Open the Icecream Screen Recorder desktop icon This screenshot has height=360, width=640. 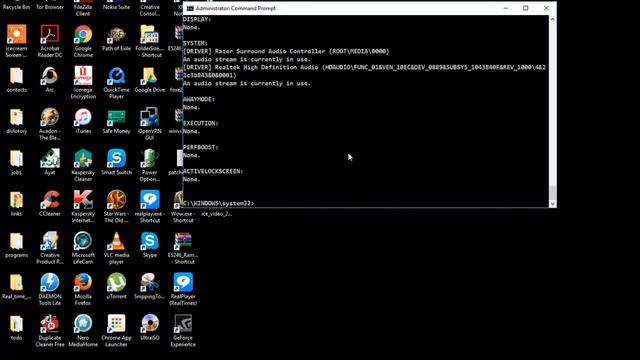[x=16, y=34]
